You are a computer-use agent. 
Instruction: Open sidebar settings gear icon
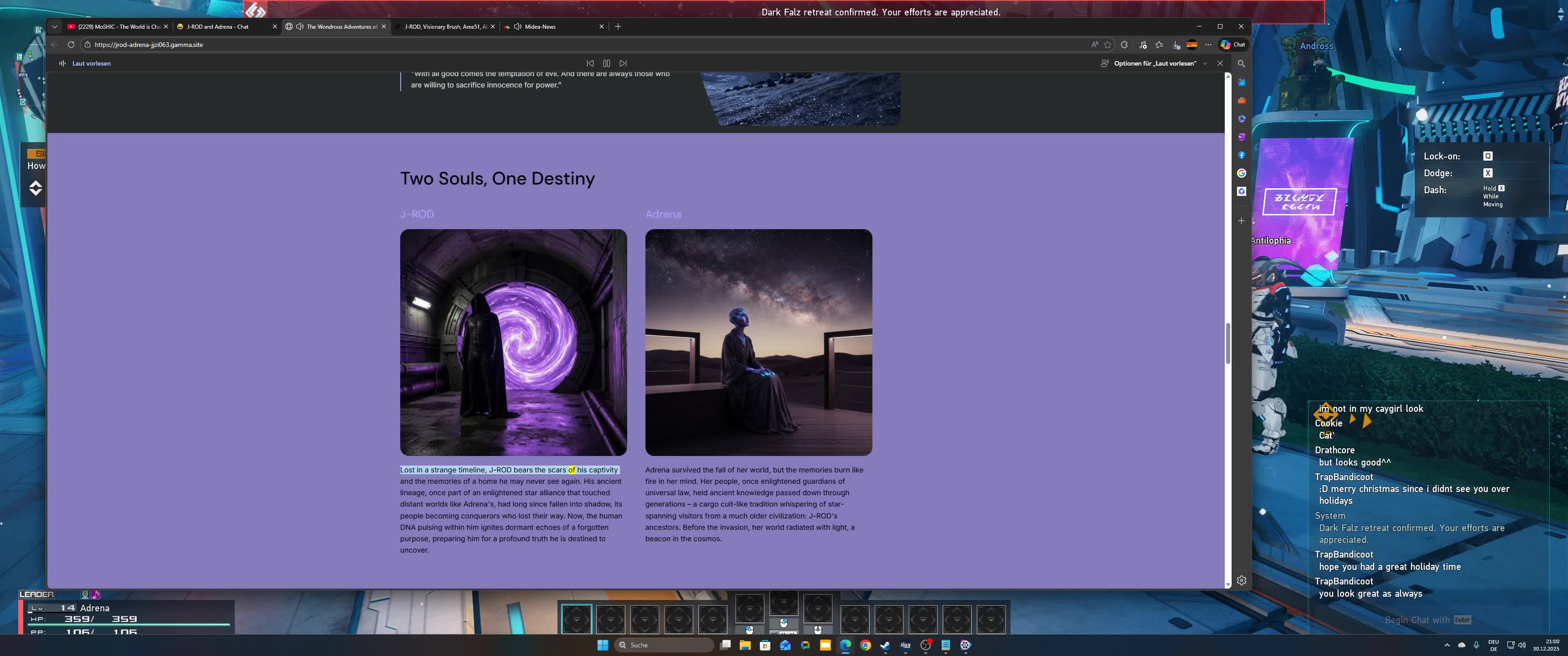[1241, 580]
